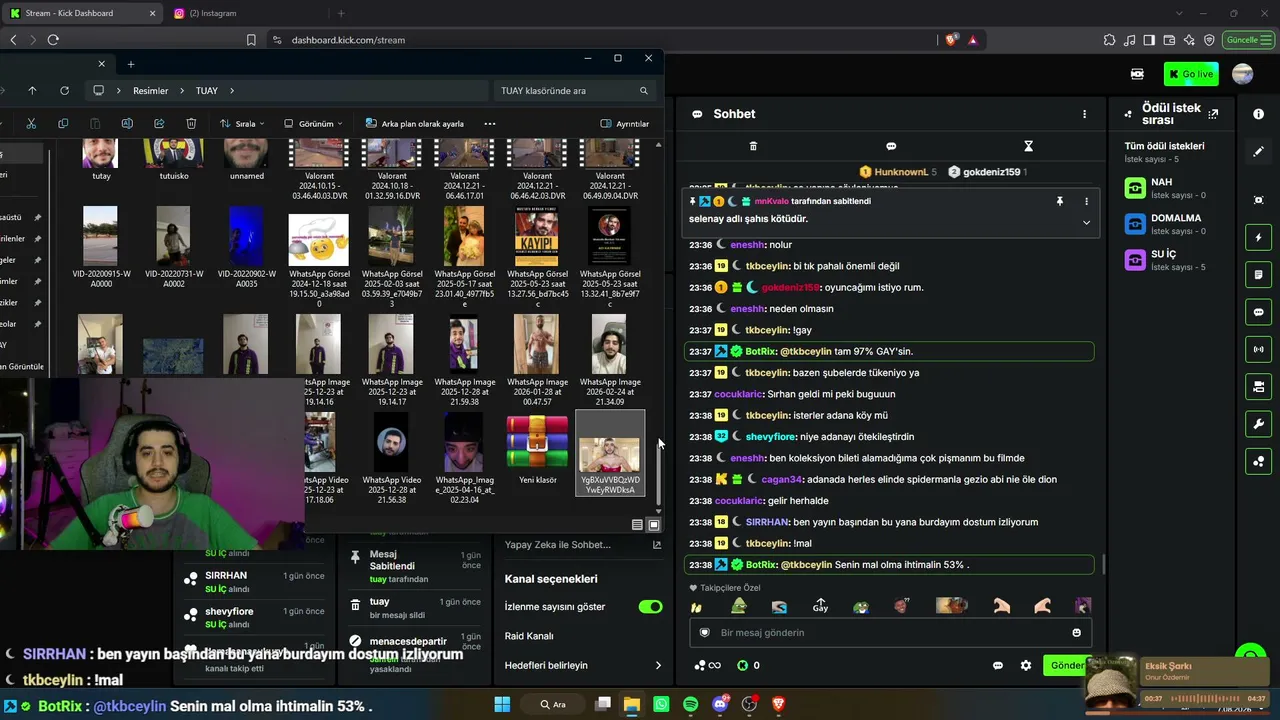Click the rename icon in File Explorer toolbar

tap(127, 124)
